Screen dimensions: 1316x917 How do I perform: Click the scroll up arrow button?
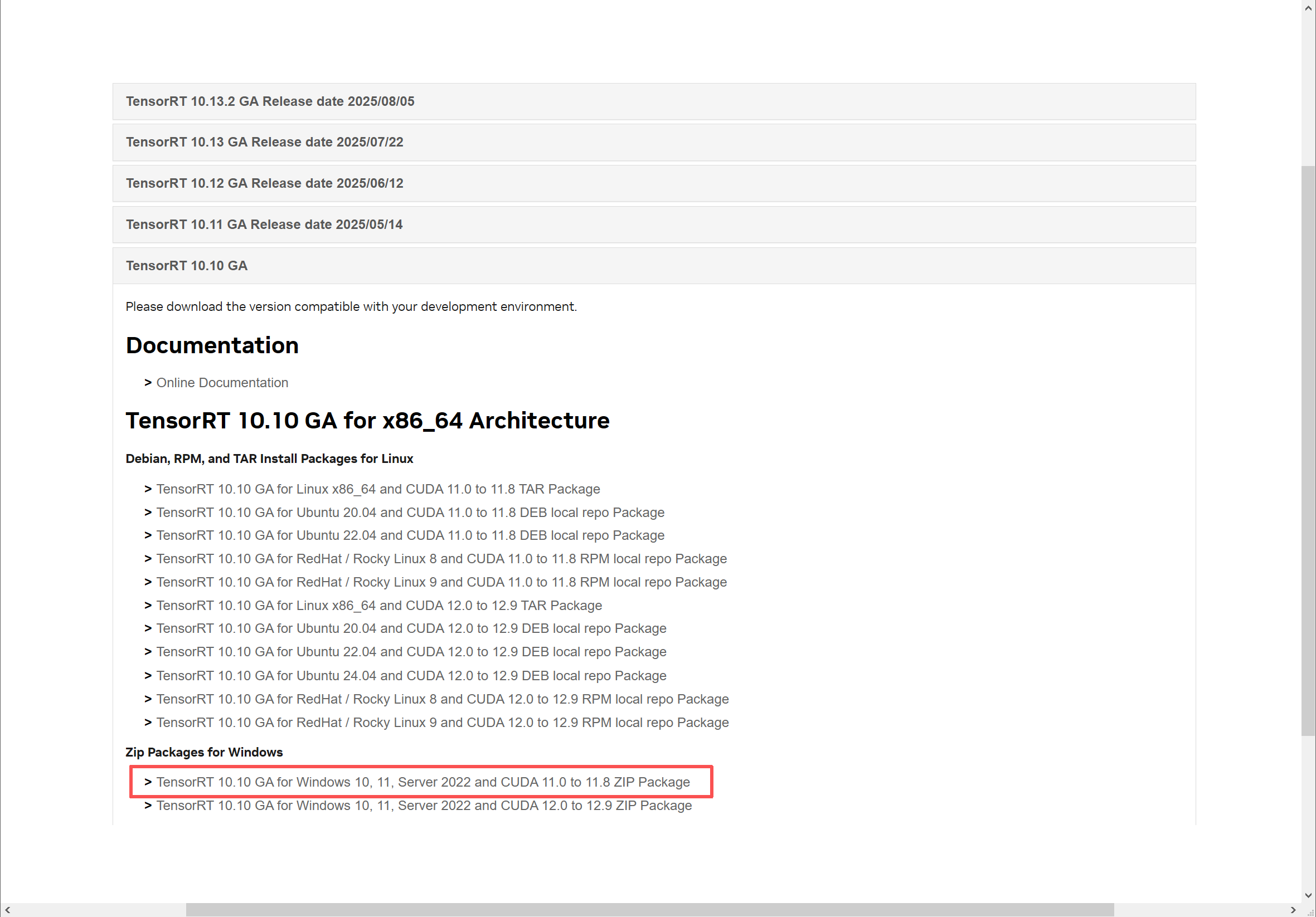click(1308, 8)
